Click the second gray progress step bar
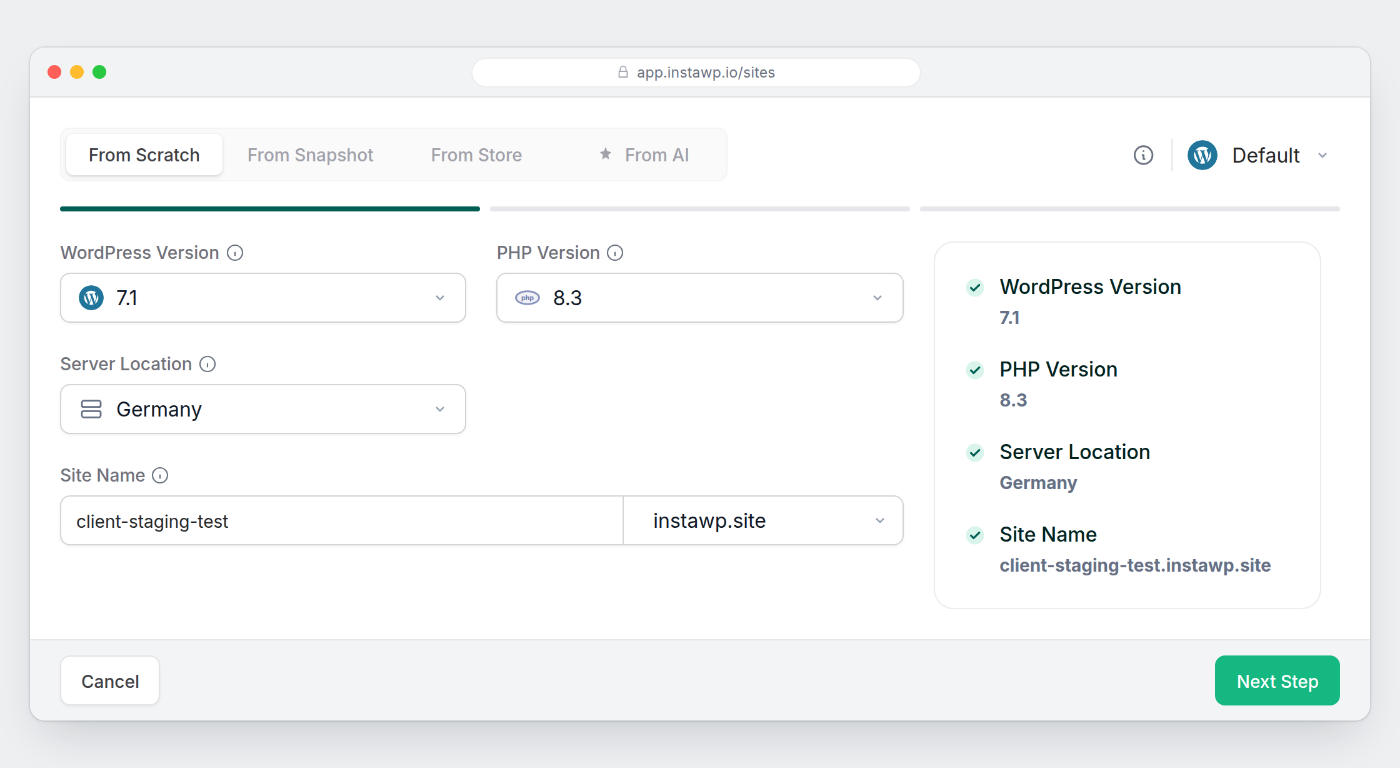 tap(700, 209)
